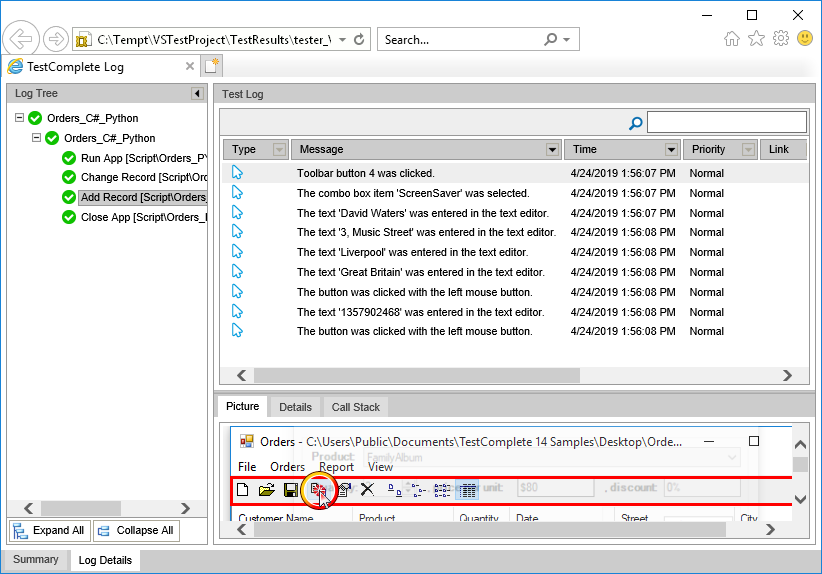Image resolution: width=822 pixels, height=574 pixels.
Task: Click the smiley feedback icon
Action: [805, 38]
